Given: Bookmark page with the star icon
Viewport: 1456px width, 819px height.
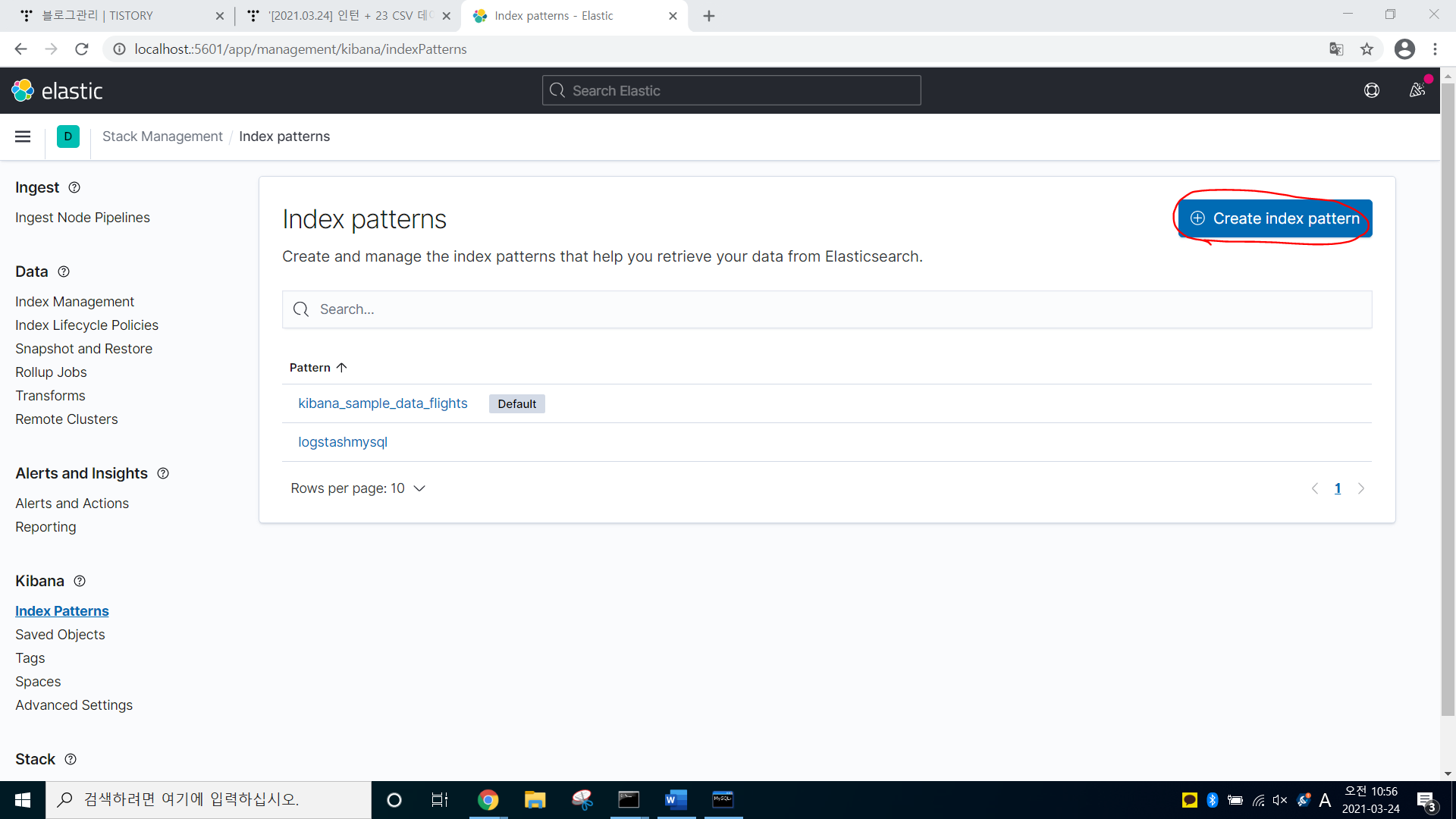Looking at the screenshot, I should [x=1367, y=49].
